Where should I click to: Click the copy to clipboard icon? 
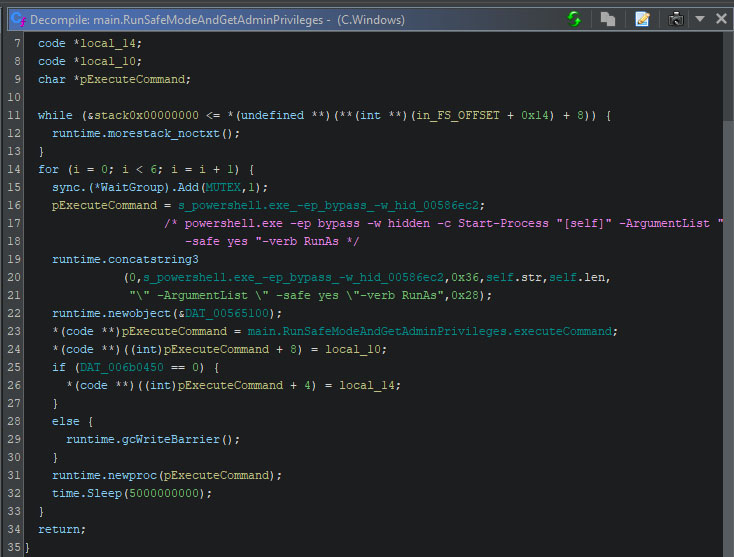[608, 19]
